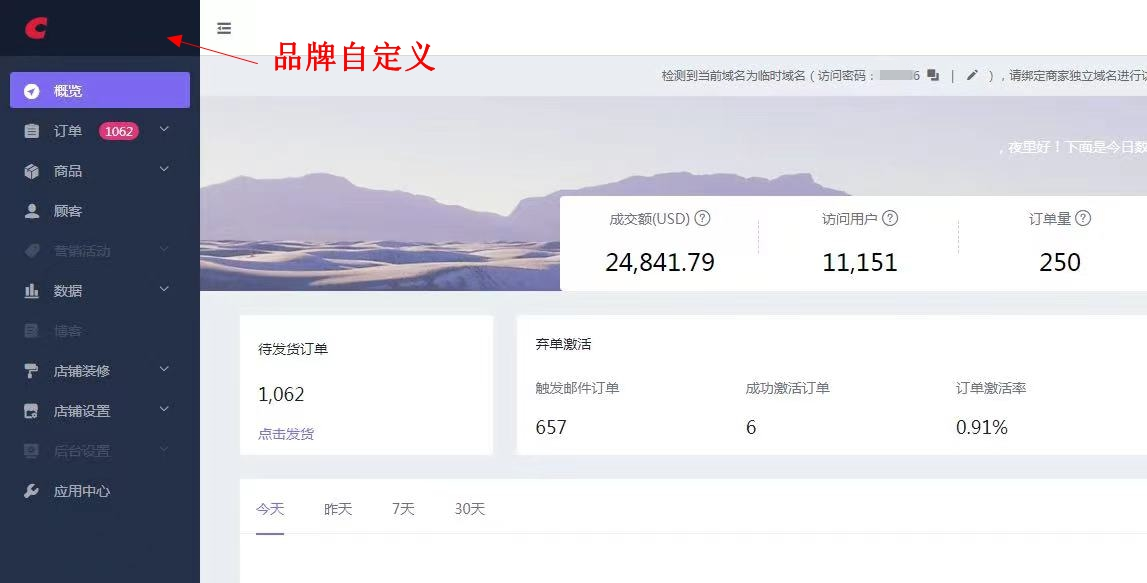Open 商品 via the product box icon
1147x583 pixels.
[30, 170]
